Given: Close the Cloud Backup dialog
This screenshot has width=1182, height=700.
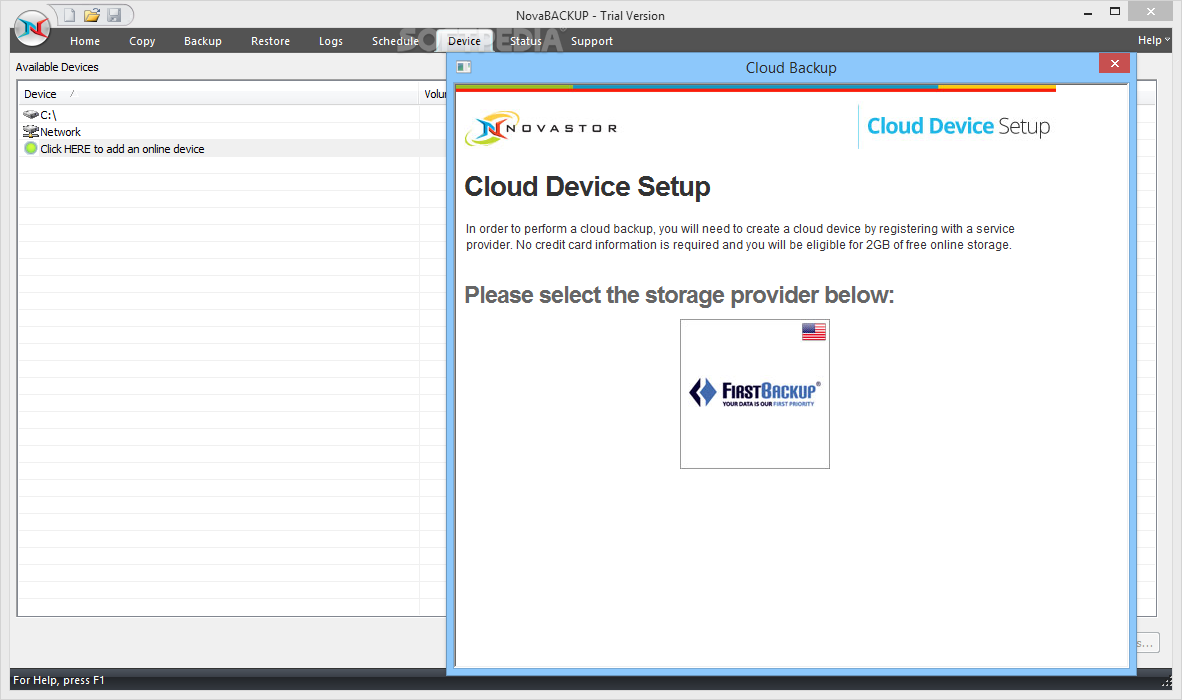Looking at the screenshot, I should 1114,63.
